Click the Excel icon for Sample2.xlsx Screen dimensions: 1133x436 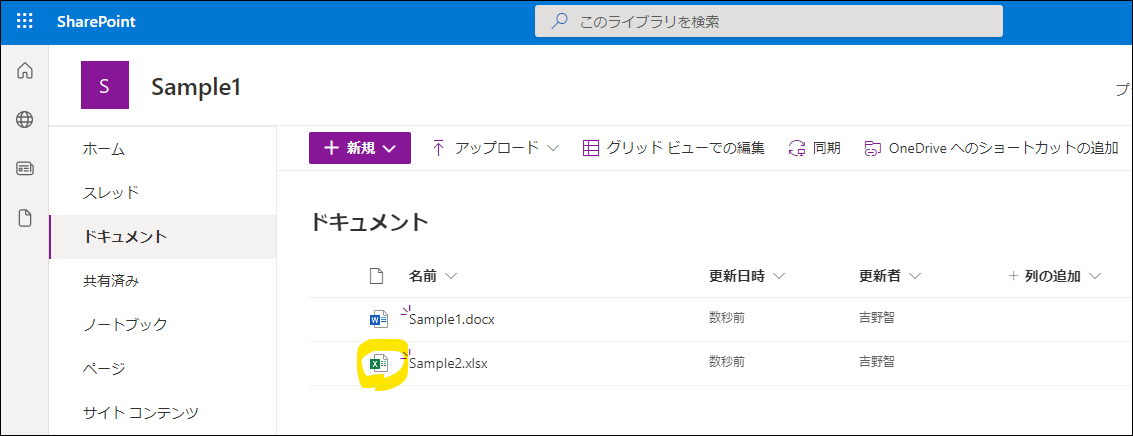pyautogui.click(x=379, y=364)
